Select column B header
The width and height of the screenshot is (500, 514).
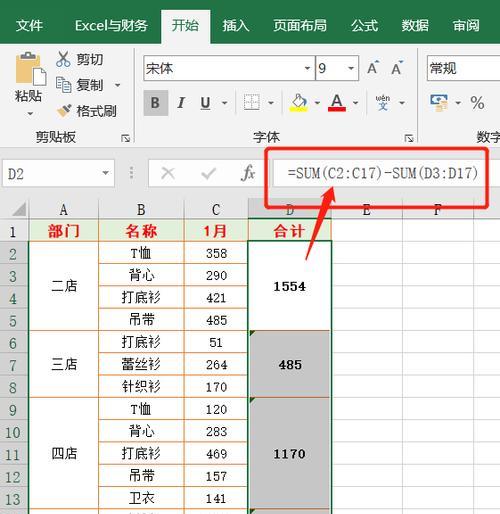pyautogui.click(x=141, y=210)
